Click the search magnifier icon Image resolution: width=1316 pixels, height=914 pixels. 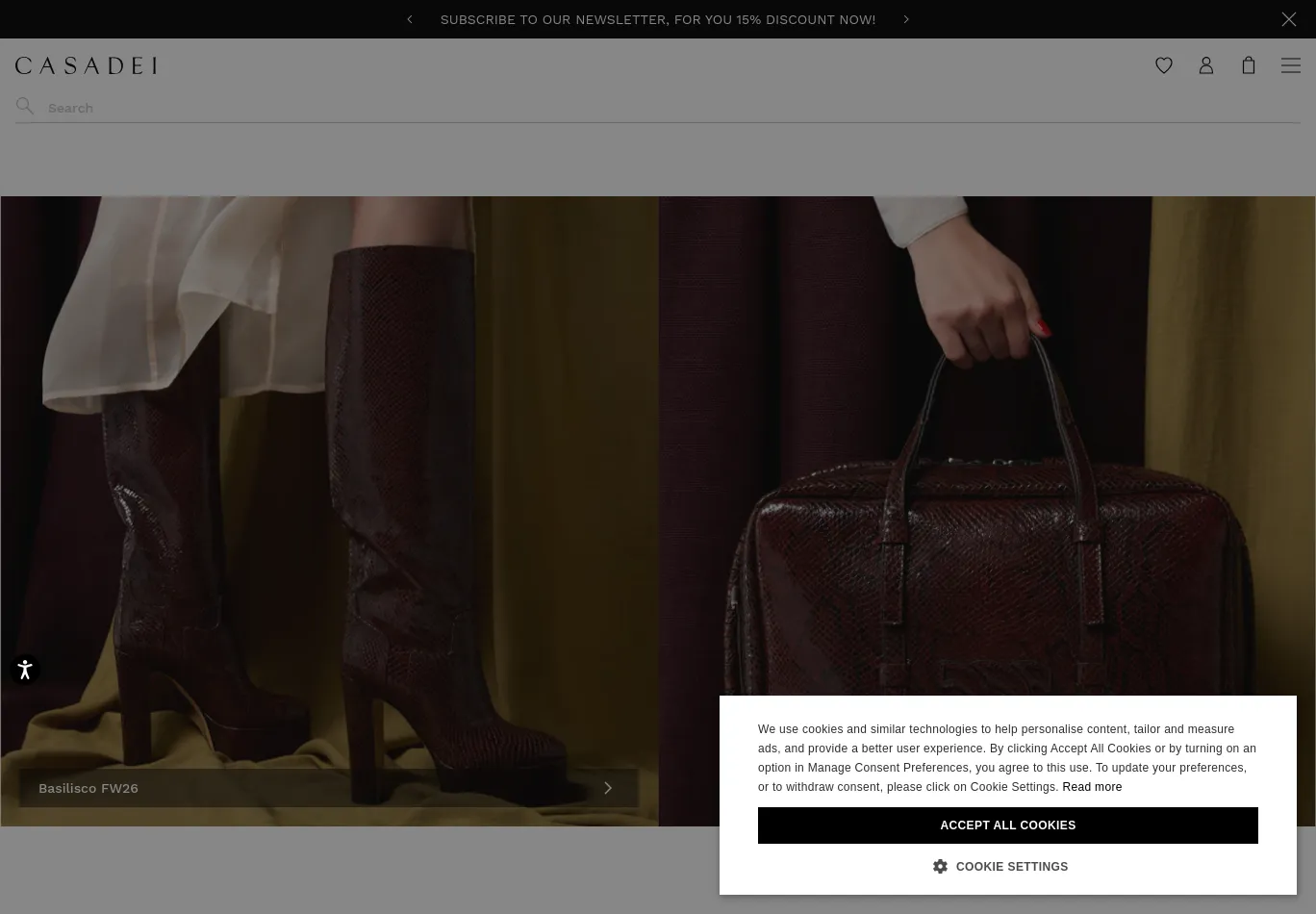(x=25, y=107)
